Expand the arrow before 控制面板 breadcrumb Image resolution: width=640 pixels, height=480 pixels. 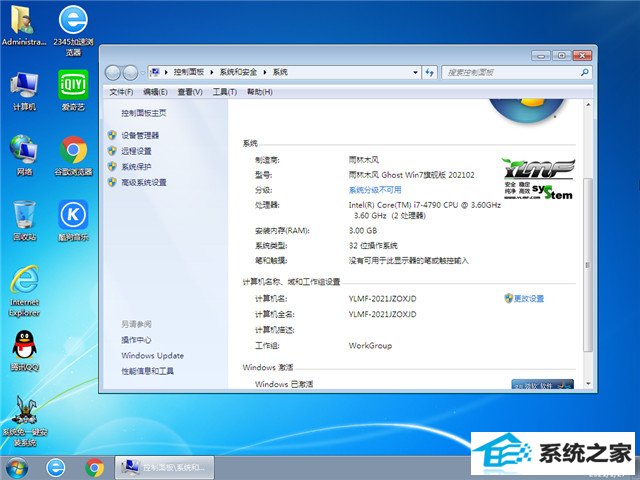tap(166, 72)
